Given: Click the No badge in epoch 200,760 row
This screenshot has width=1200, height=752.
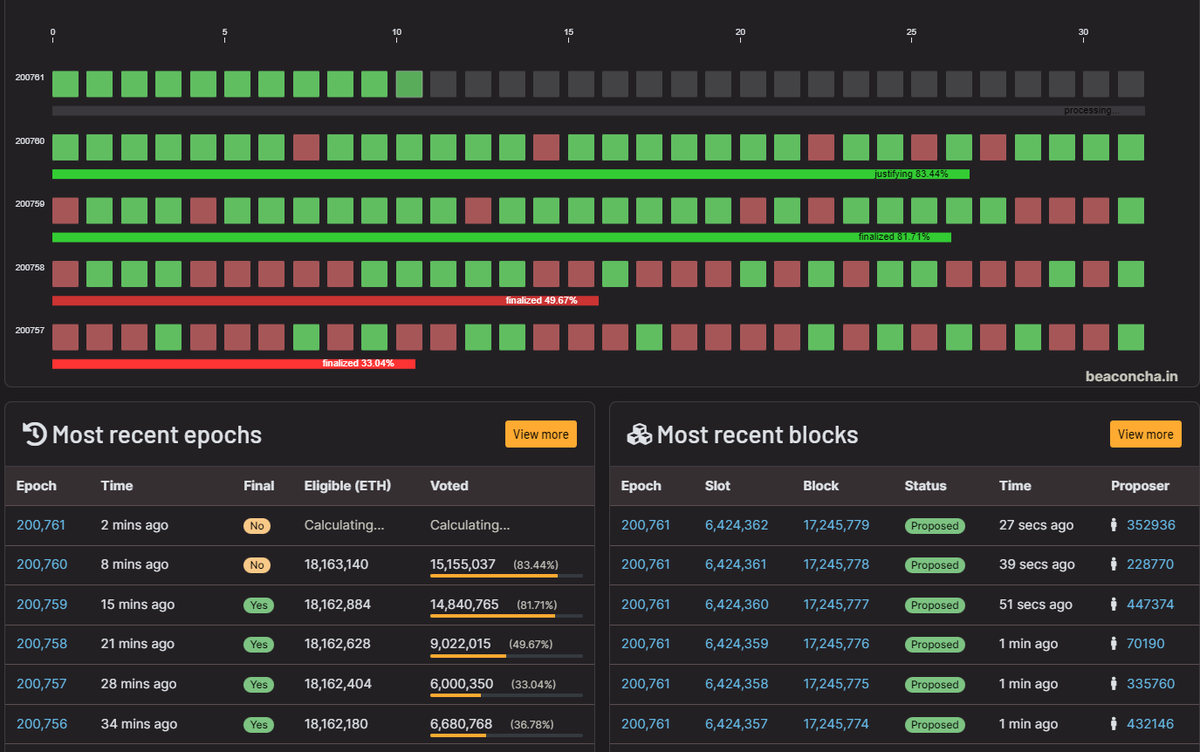Looking at the screenshot, I should click(x=258, y=565).
